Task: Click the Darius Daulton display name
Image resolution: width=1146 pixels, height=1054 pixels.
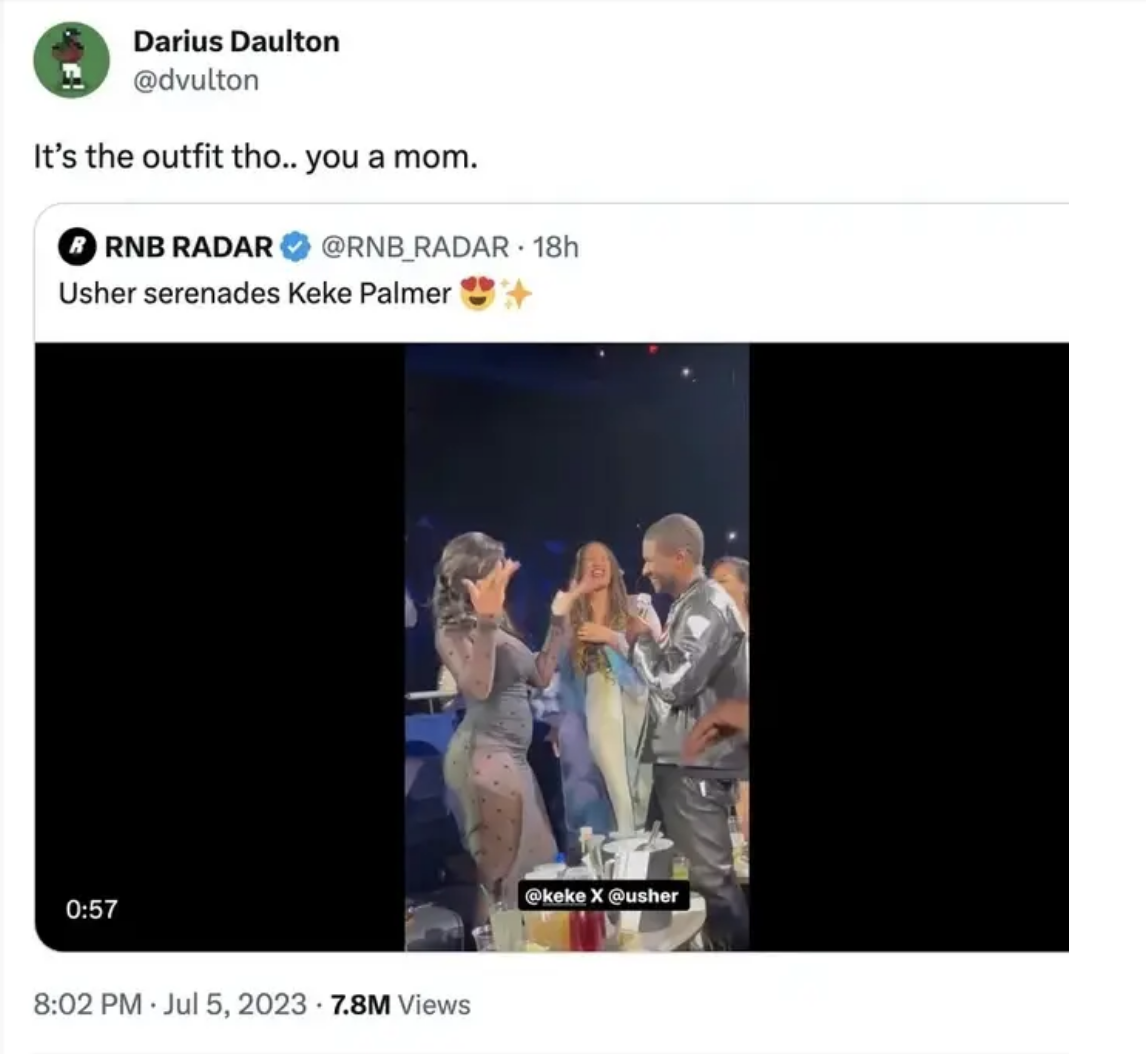Action: (x=236, y=42)
